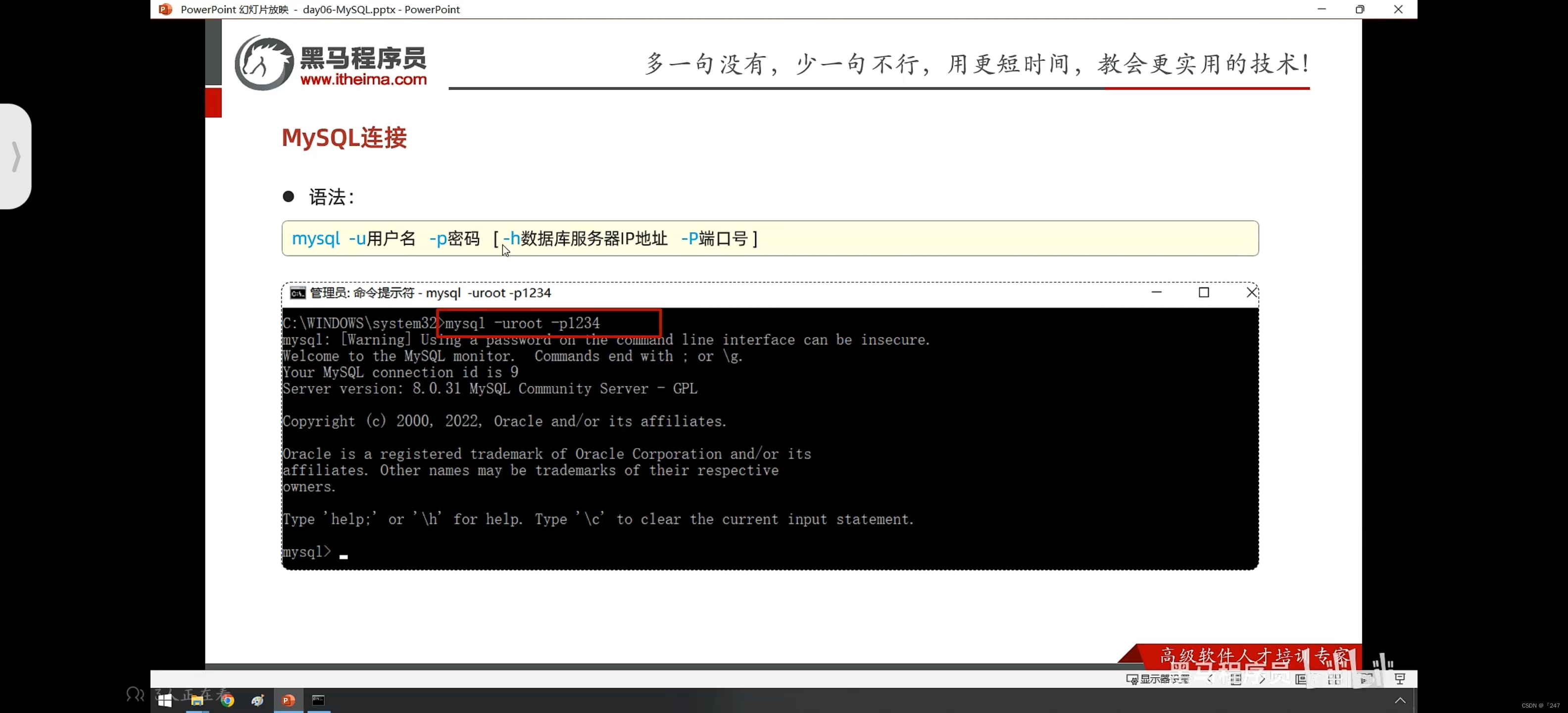Open the Paint app taskbar icon
This screenshot has height=713, width=1568.
tap(257, 700)
